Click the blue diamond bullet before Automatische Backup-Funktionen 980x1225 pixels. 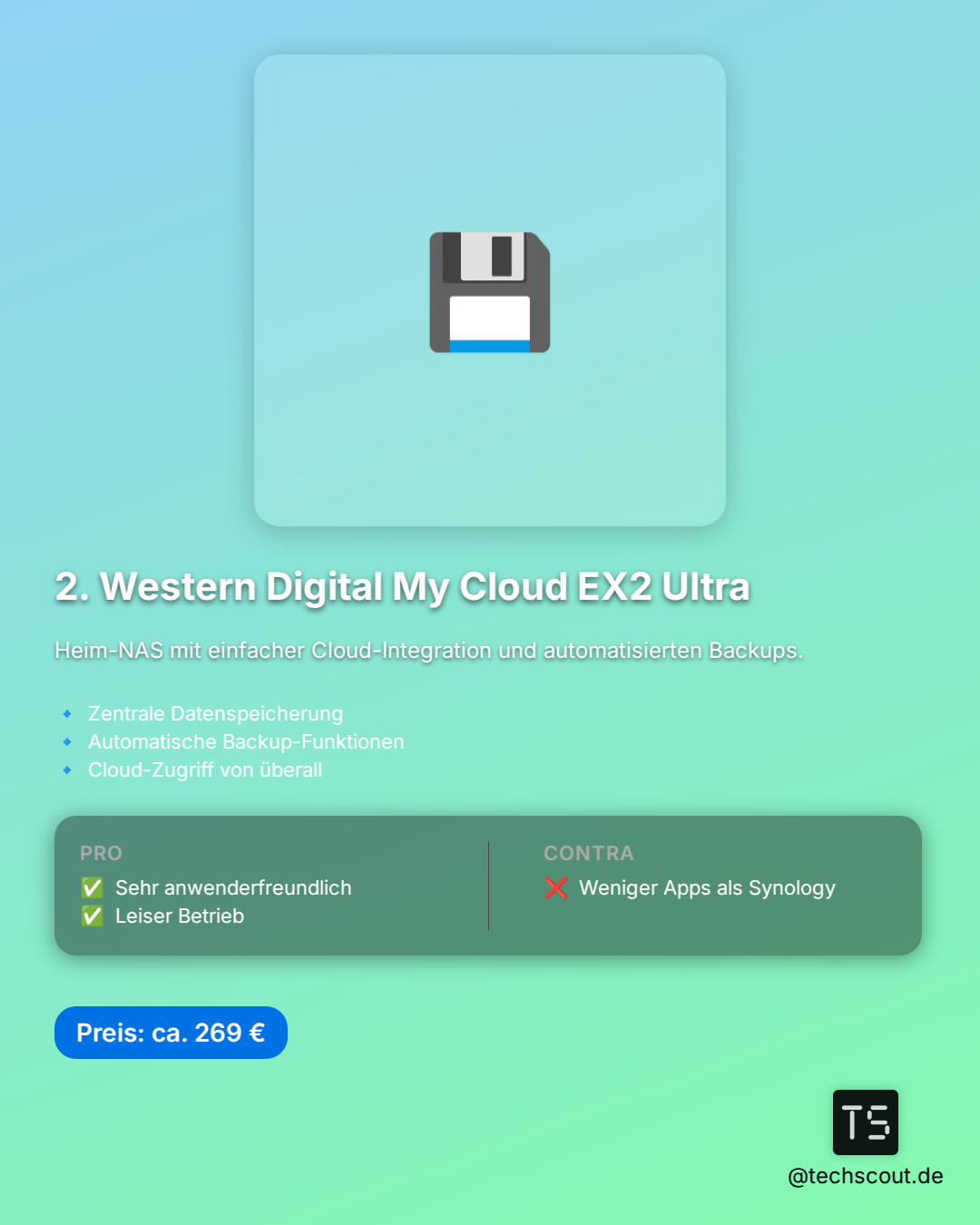[67, 742]
